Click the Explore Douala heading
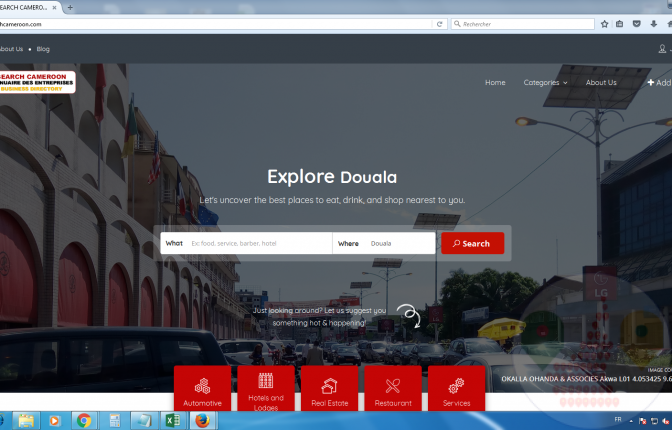 (332, 177)
